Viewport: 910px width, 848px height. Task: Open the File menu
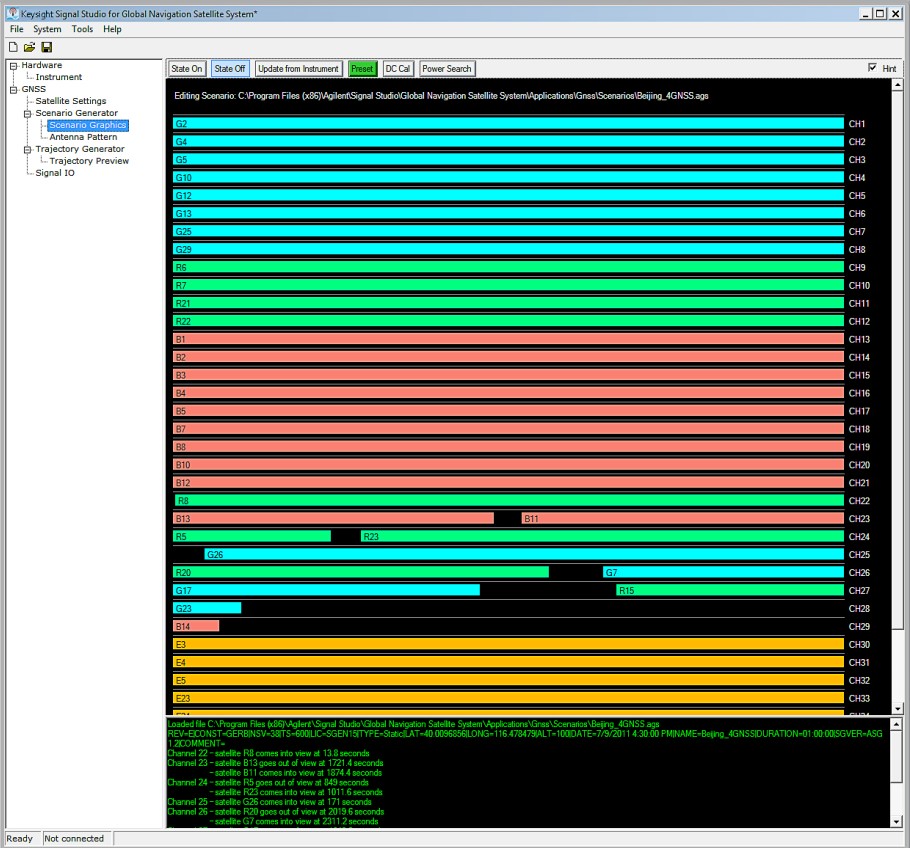coord(17,29)
